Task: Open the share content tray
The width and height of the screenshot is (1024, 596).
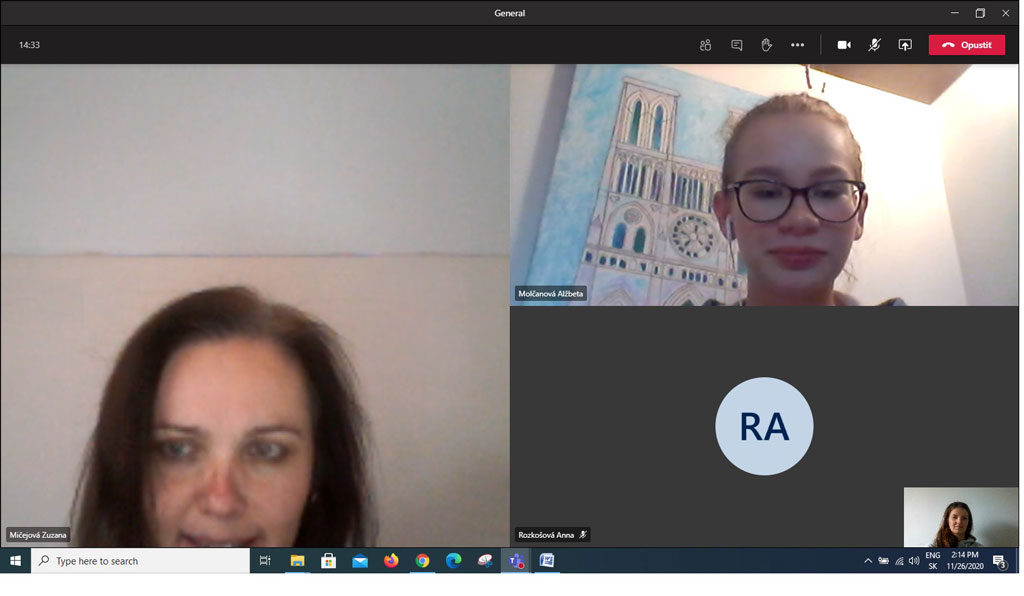Action: [905, 45]
